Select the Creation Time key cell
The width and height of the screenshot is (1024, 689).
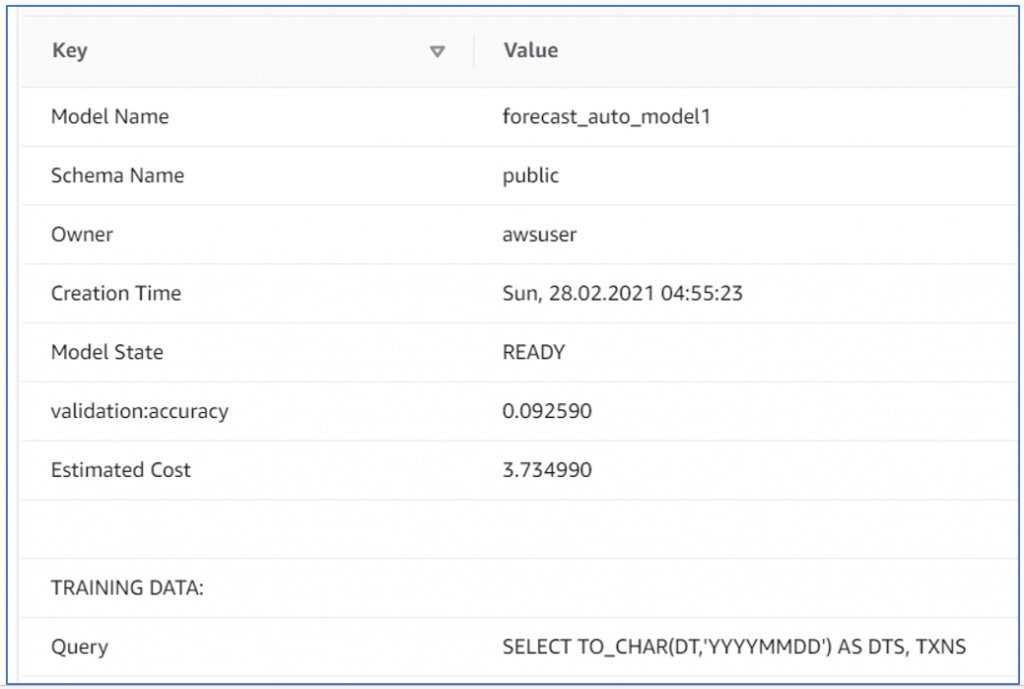pos(116,293)
